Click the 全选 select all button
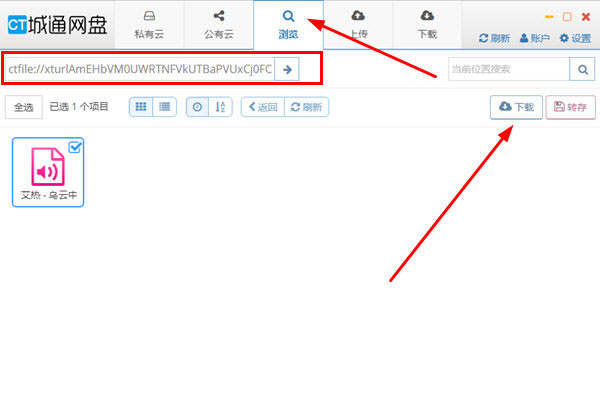This screenshot has width=600, height=403. 24,107
